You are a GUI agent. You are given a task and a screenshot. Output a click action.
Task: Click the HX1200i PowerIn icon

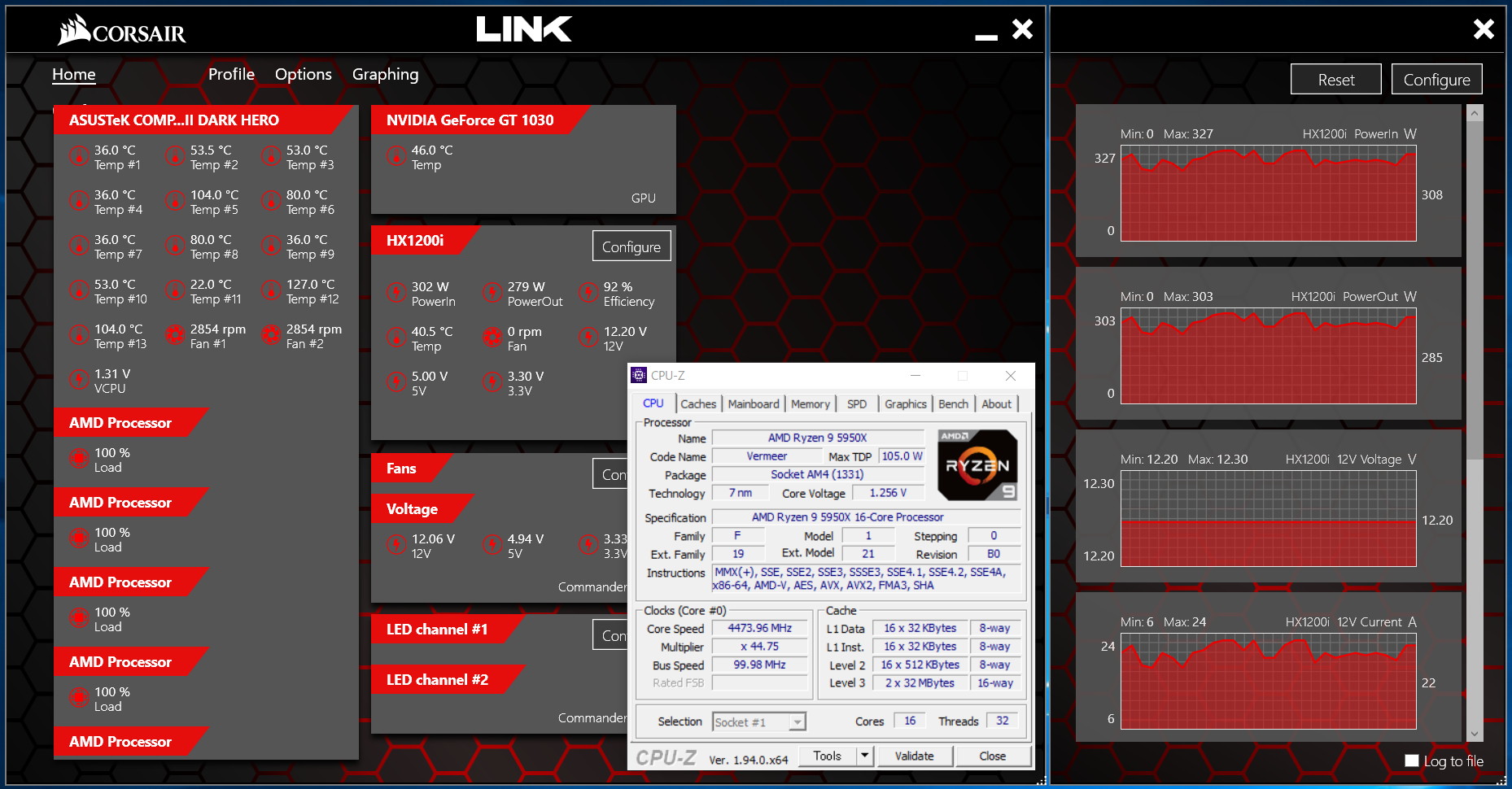pyautogui.click(x=396, y=293)
